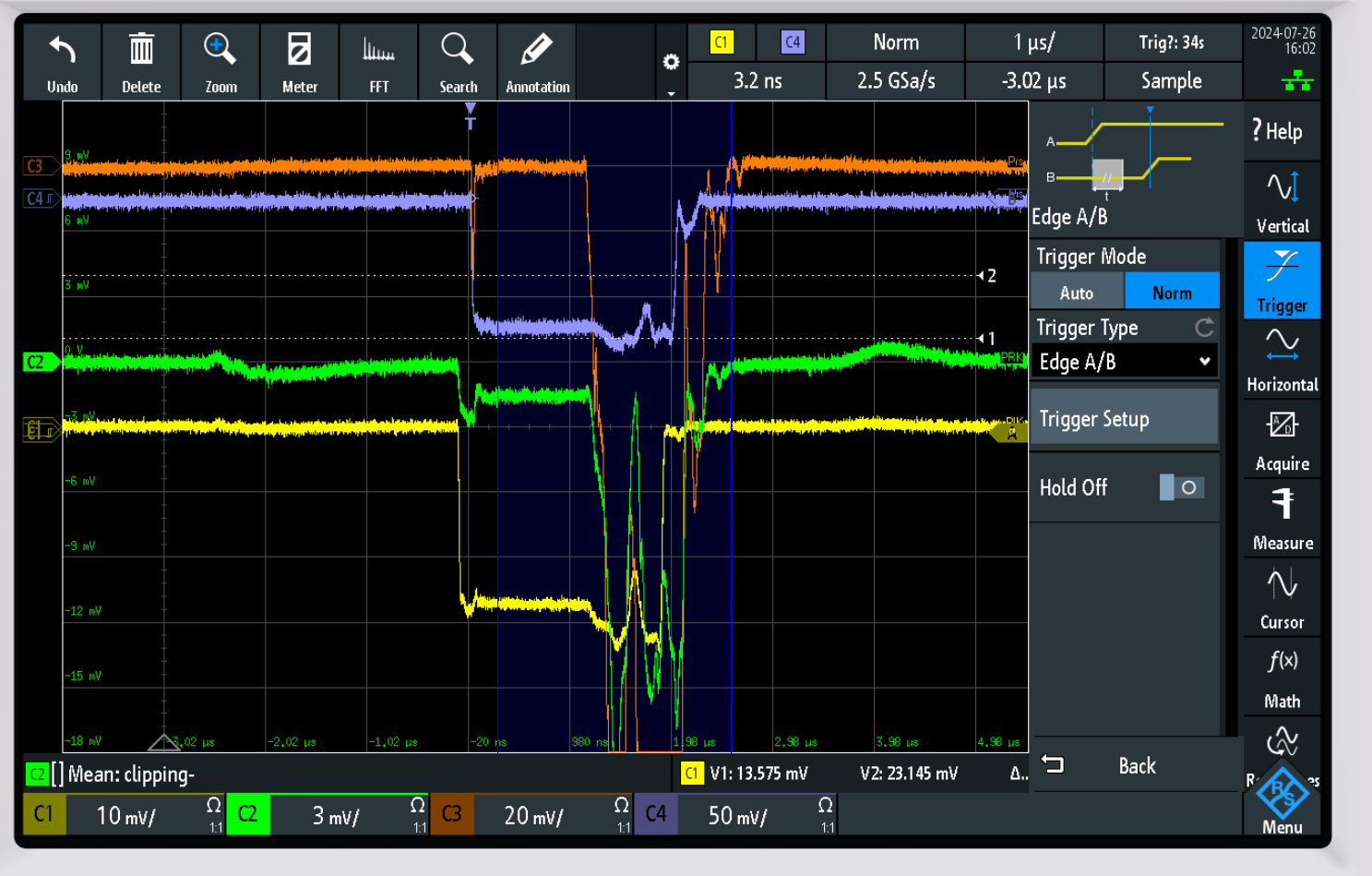Screen dimensions: 1372x876
Task: Set Trigger Mode to Norm
Action: pos(1172,293)
